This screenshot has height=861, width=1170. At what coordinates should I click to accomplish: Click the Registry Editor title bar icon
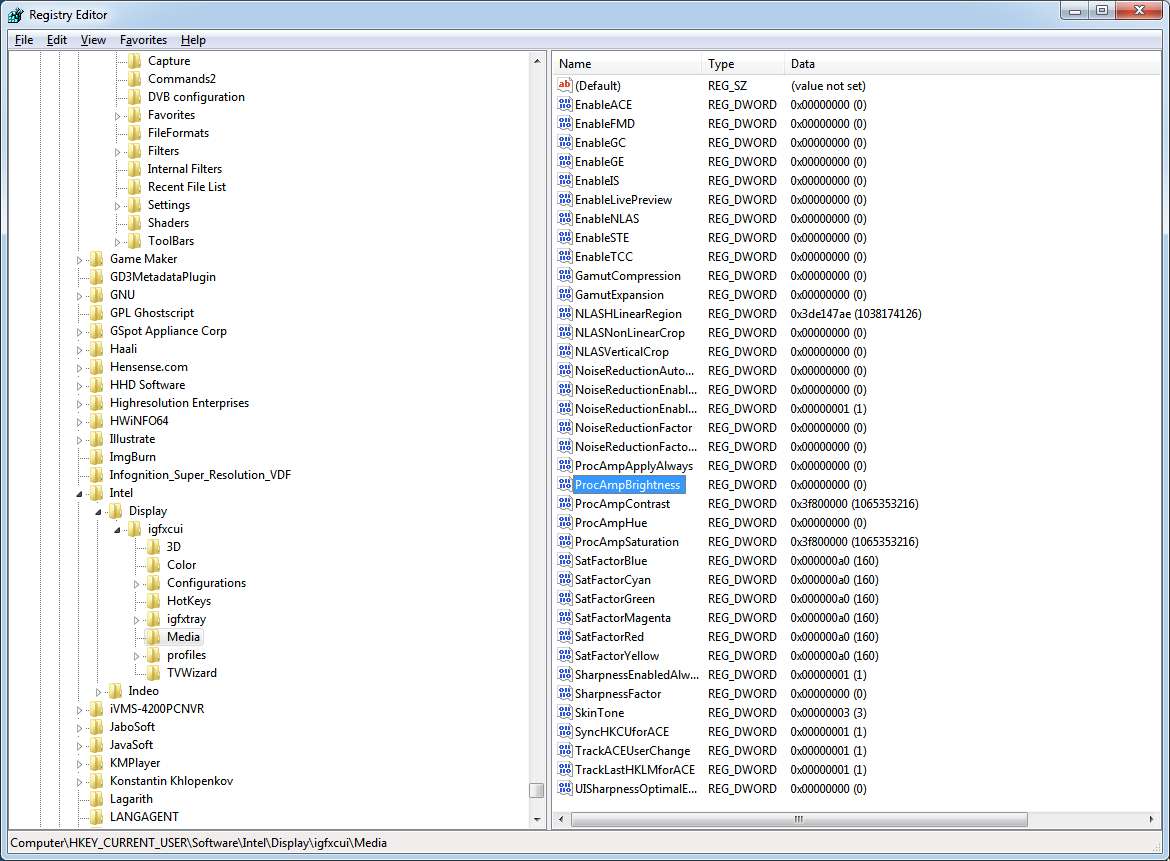[16, 14]
